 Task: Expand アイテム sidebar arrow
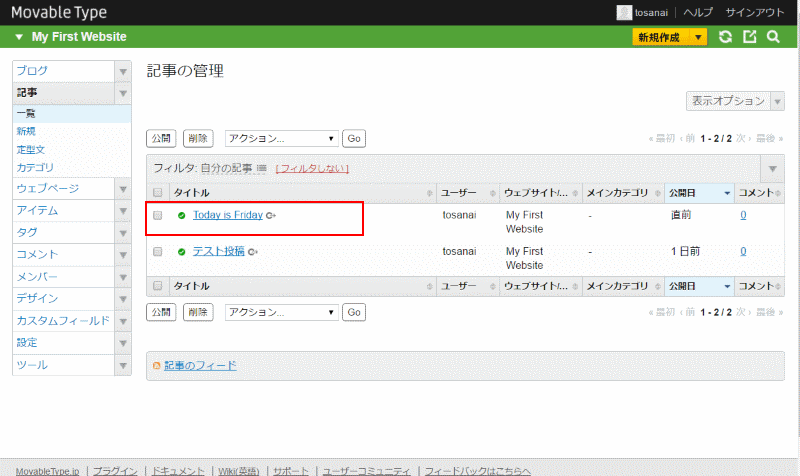123,211
